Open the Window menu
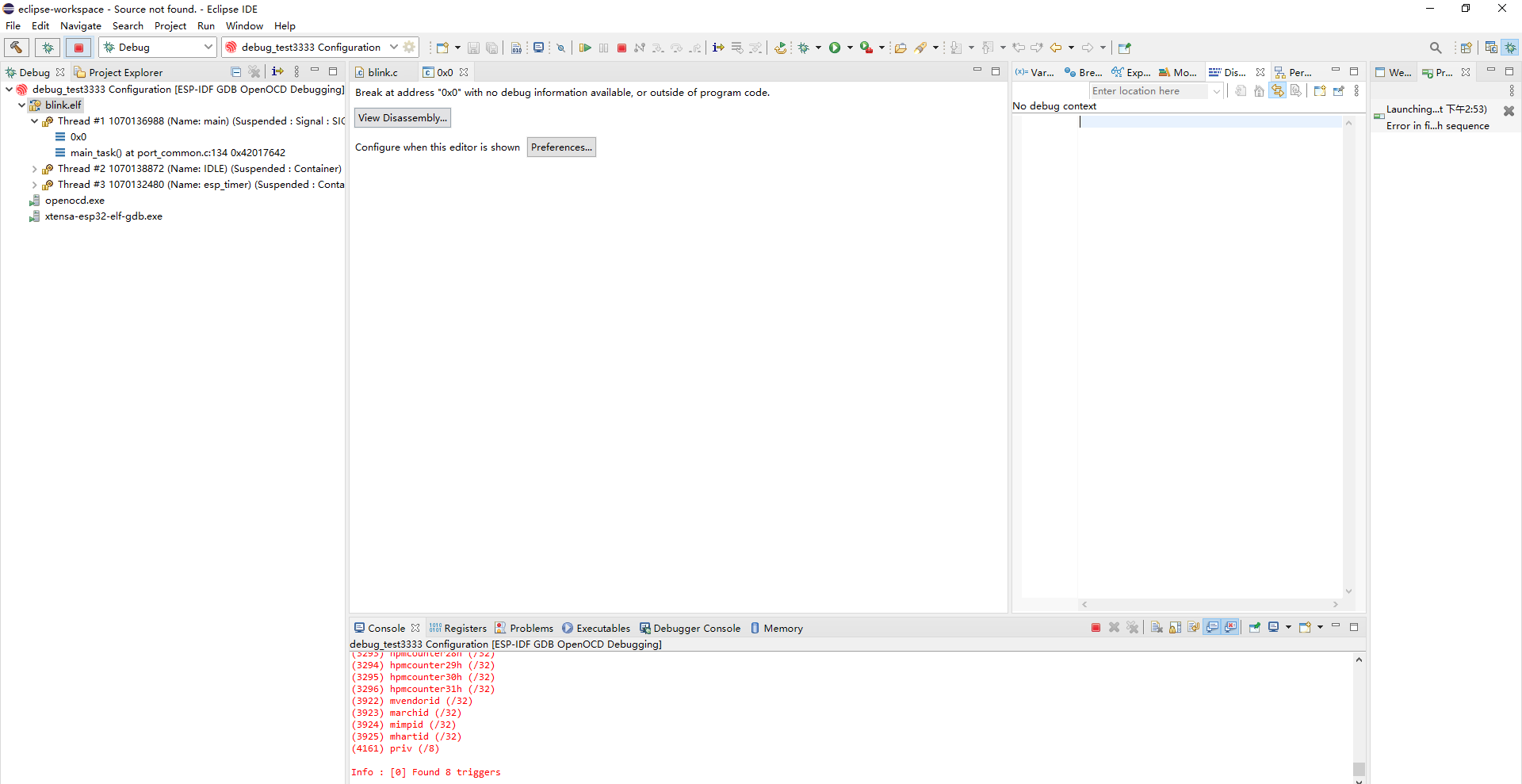 [244, 26]
